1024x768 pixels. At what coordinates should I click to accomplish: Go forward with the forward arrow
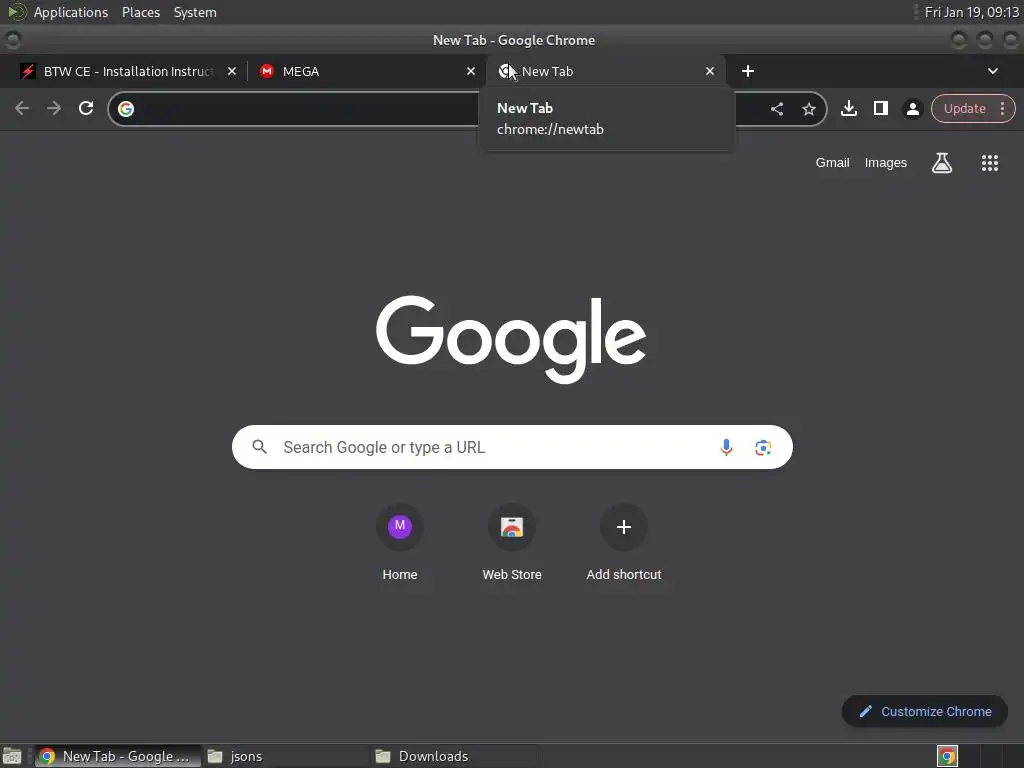[54, 108]
